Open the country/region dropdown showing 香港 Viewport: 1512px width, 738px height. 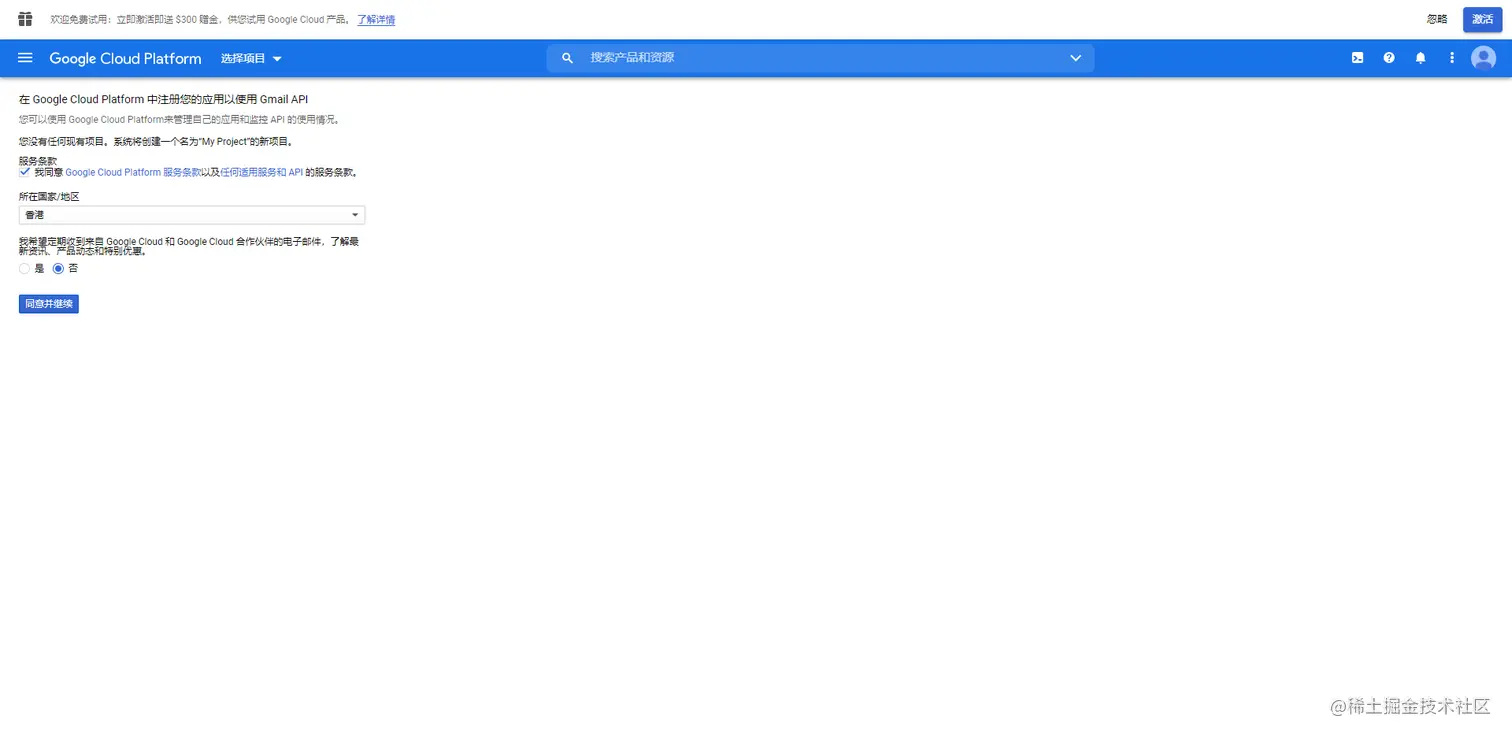(192, 215)
